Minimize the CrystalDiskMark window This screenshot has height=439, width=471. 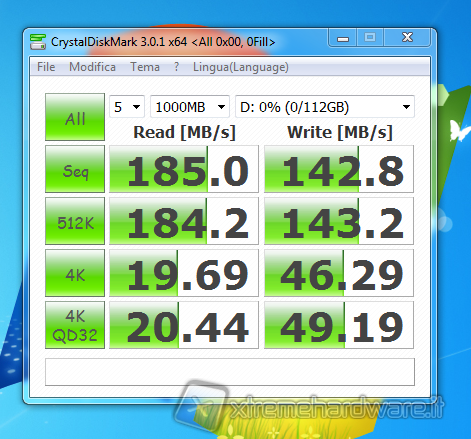point(343,38)
